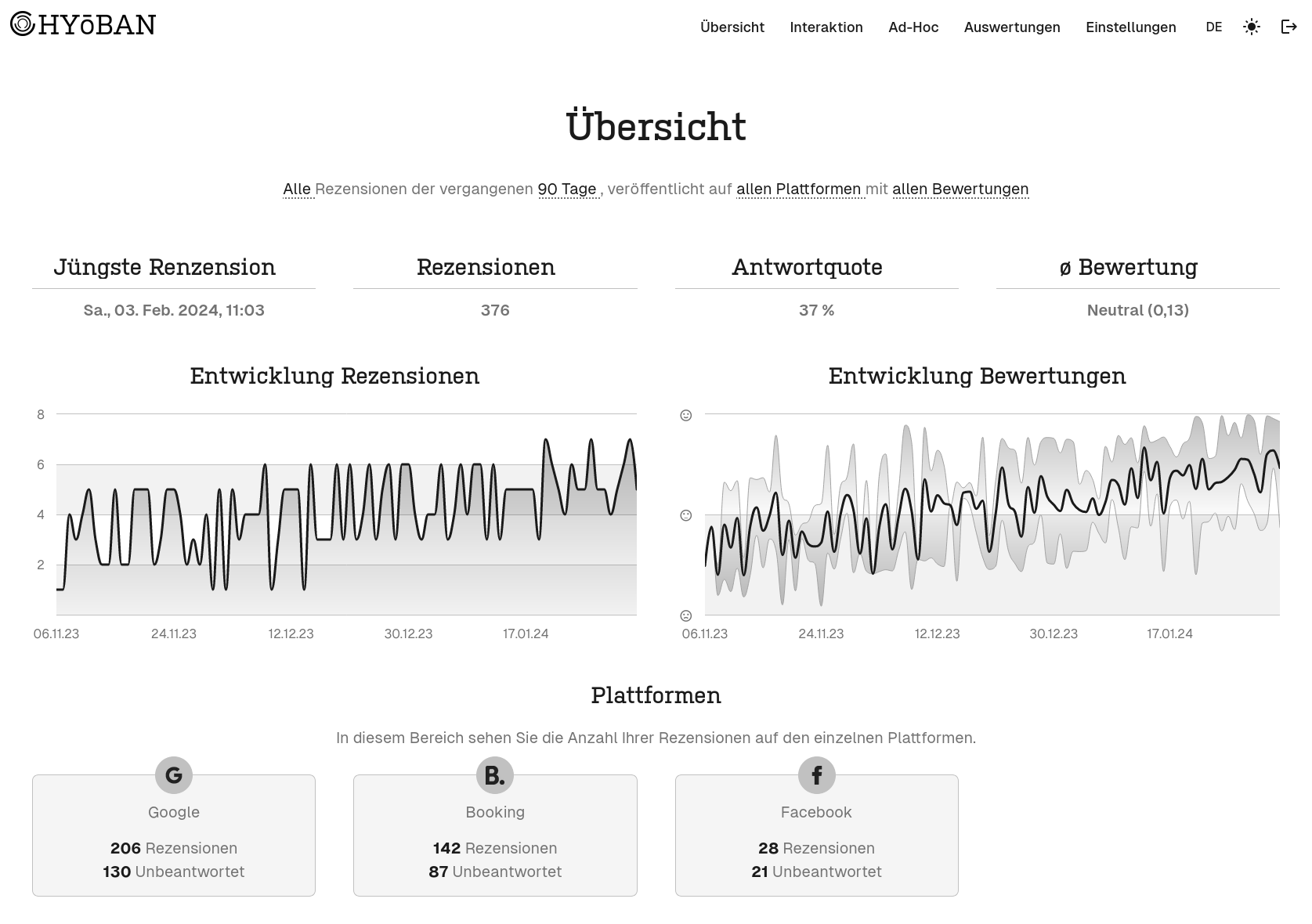The image size is (1312, 924).
Task: Navigate to Ad-Hoc
Action: 913,27
